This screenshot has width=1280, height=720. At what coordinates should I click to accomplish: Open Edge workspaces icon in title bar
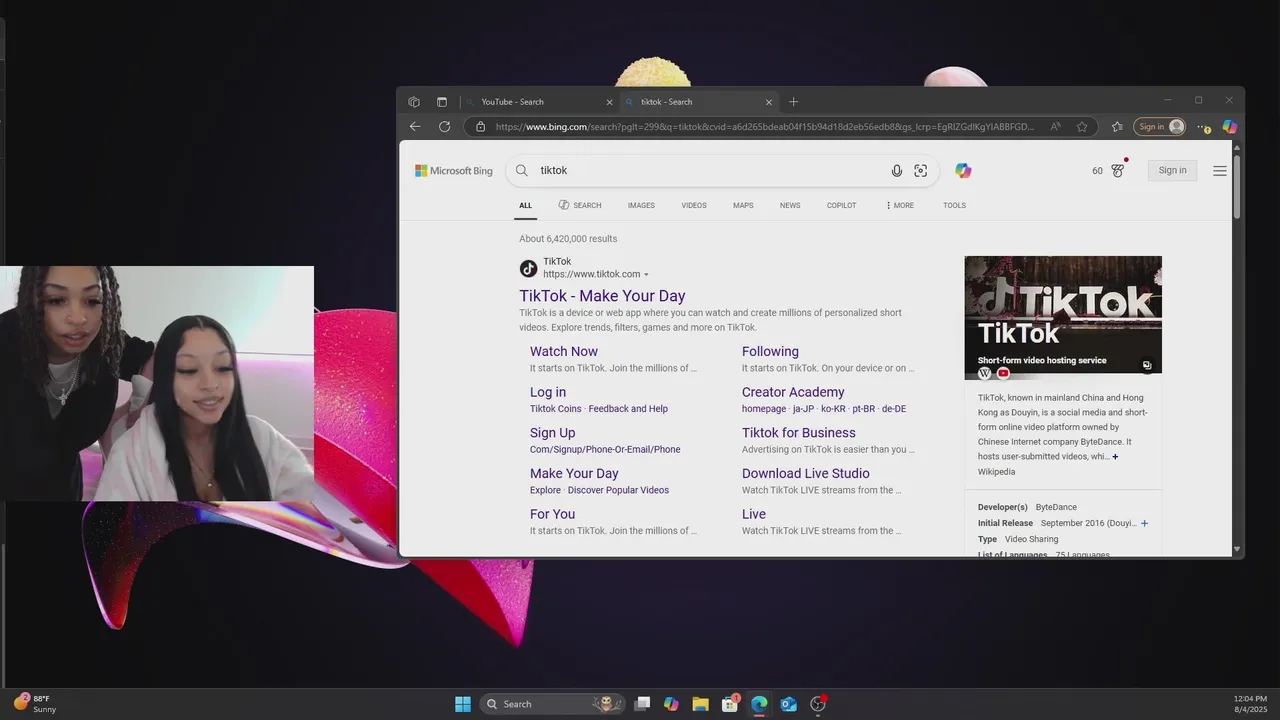pos(414,102)
